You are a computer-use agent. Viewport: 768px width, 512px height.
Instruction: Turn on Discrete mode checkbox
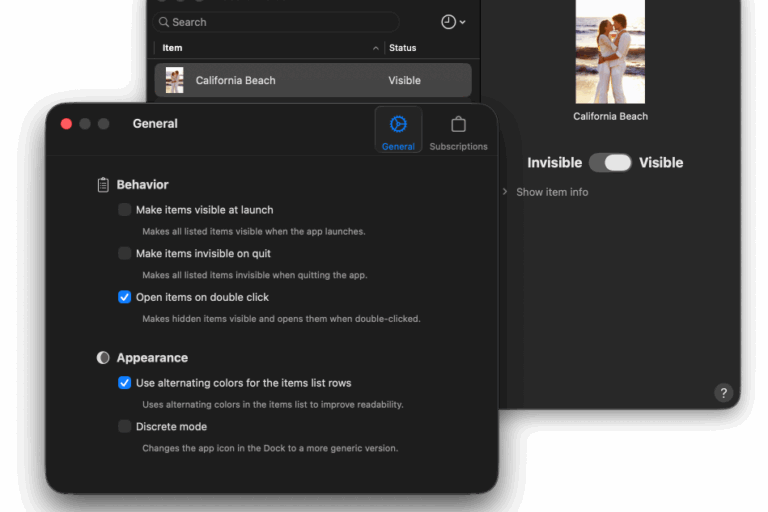click(x=125, y=427)
